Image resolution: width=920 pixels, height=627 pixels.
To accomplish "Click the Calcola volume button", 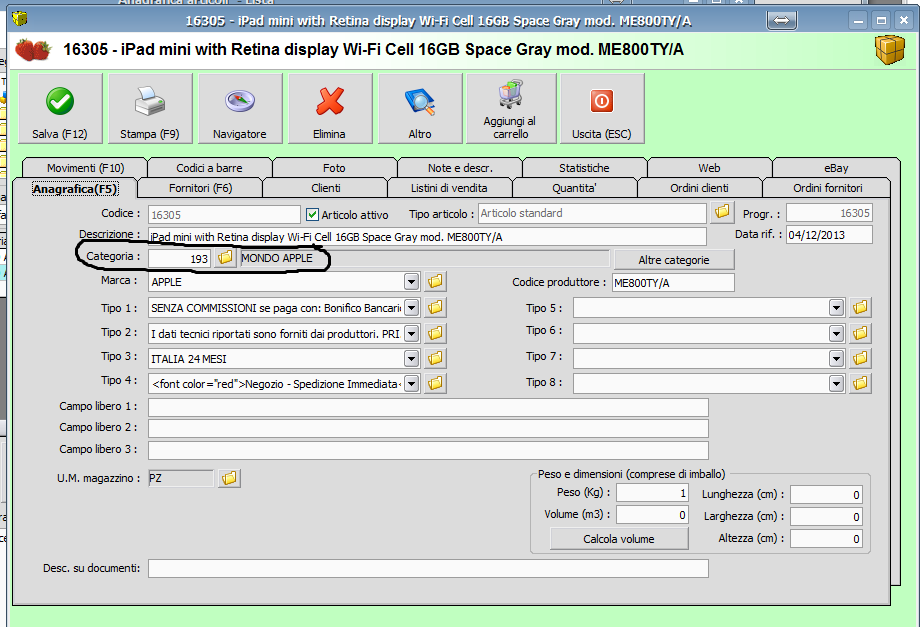I will [x=619, y=539].
